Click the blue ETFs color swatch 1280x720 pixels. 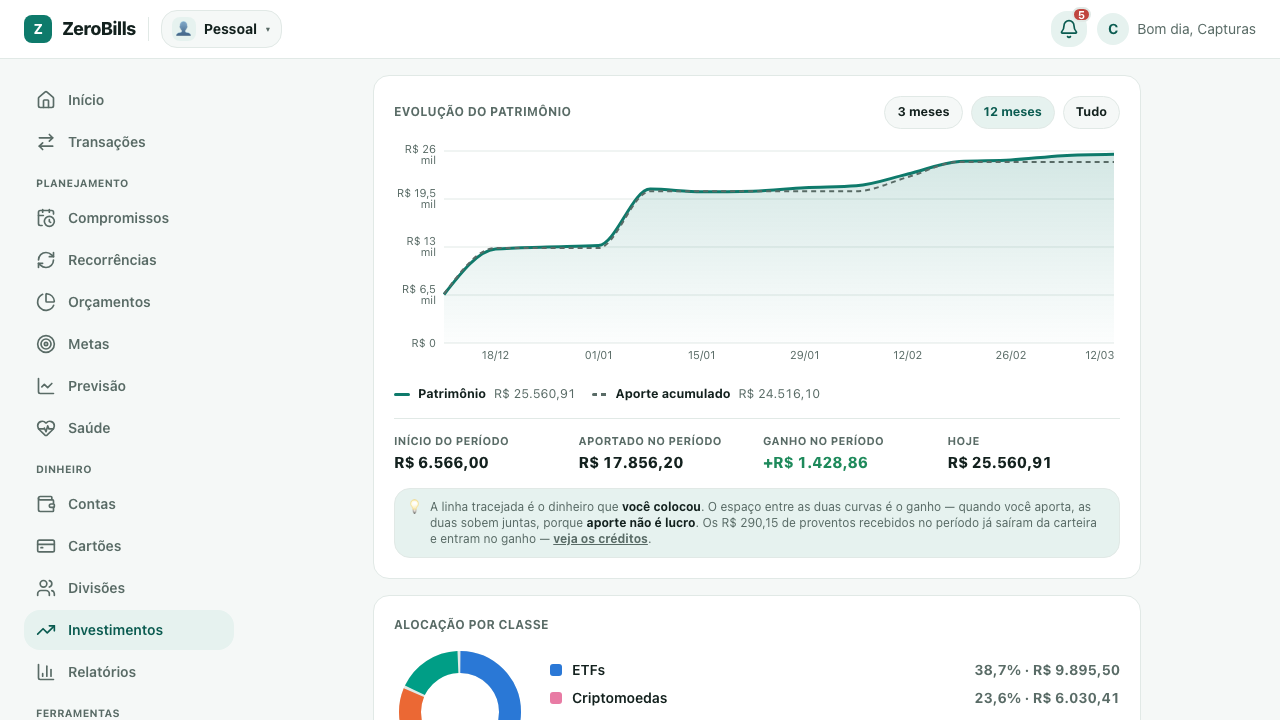tap(556, 670)
